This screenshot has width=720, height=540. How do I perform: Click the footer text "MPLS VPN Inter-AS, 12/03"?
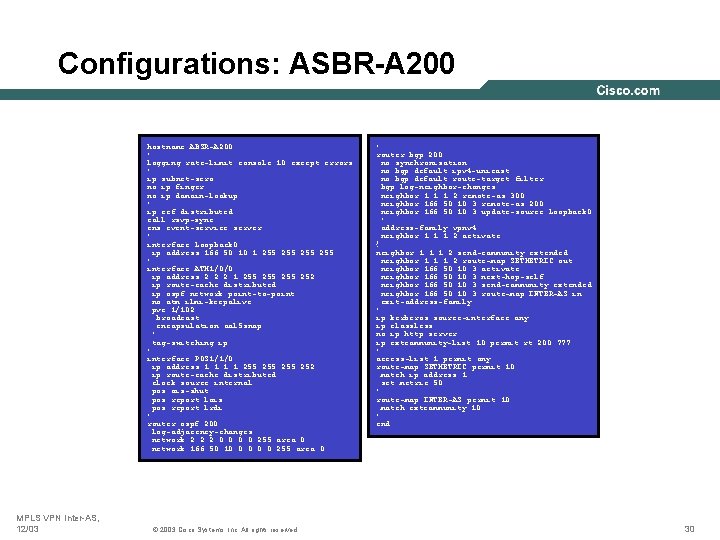coord(58,523)
